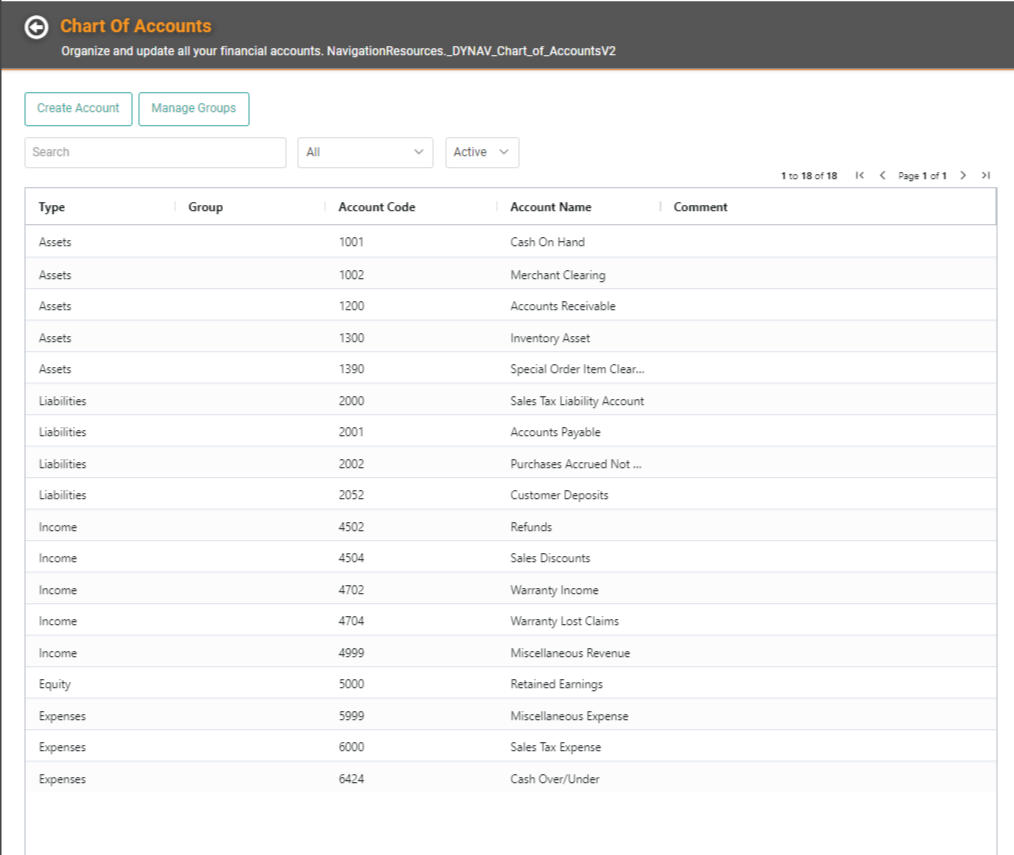Select the Warranty Lost Claims account

pos(565,621)
